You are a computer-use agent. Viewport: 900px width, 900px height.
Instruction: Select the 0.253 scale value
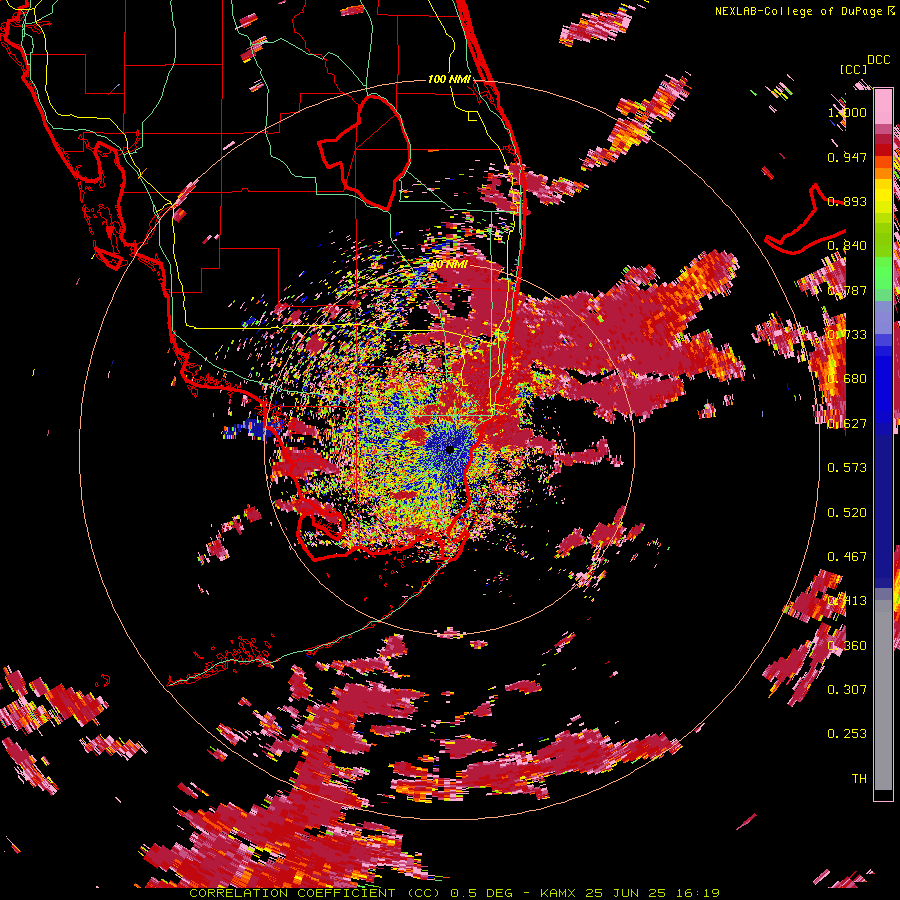tap(847, 734)
